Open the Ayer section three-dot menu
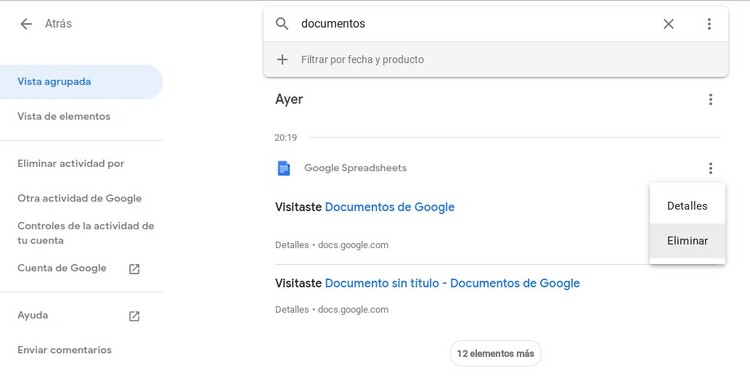 point(710,100)
